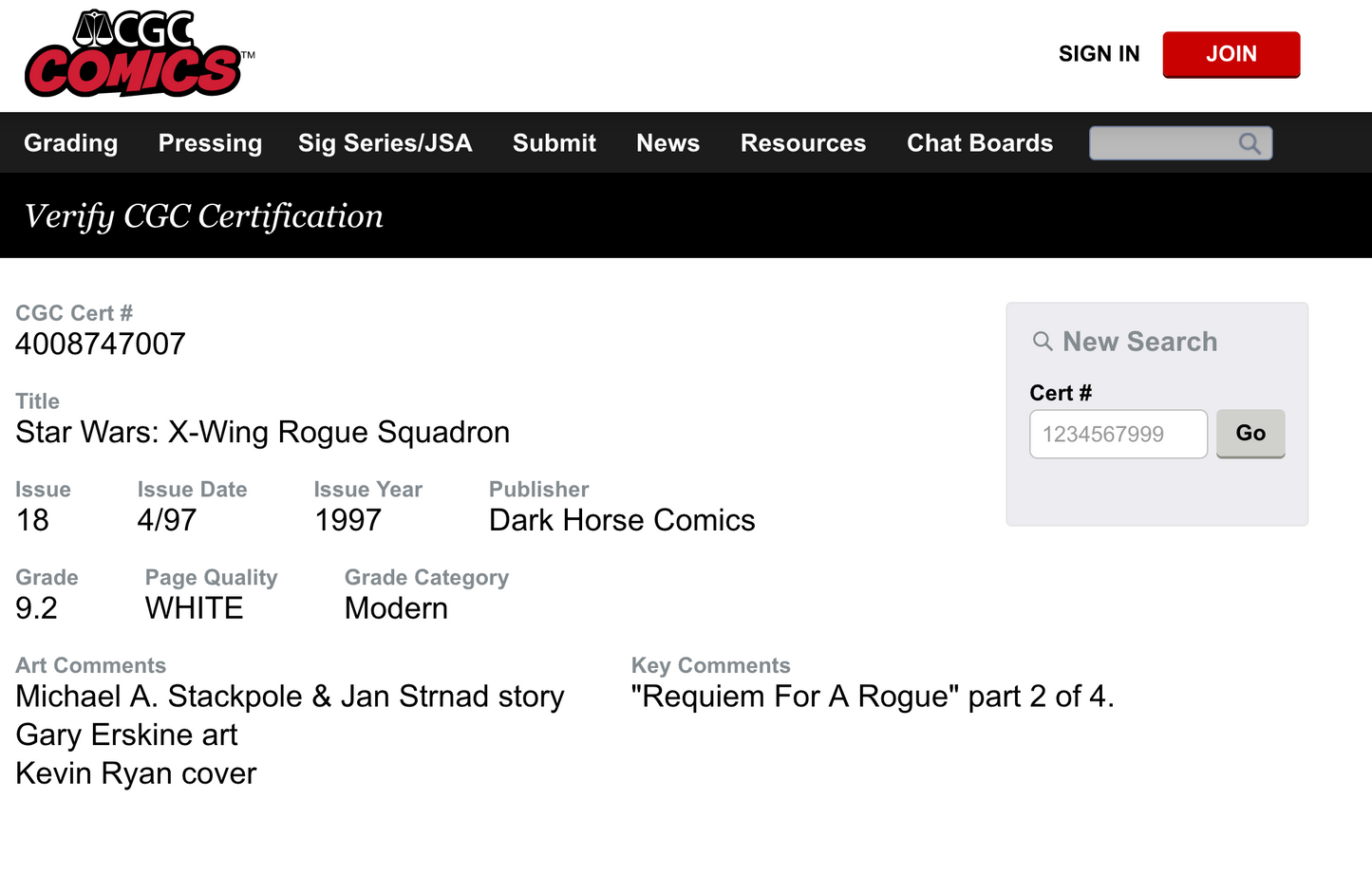This screenshot has width=1372, height=893.
Task: Click the Dark Horse Comics publisher text
Action: point(622,520)
